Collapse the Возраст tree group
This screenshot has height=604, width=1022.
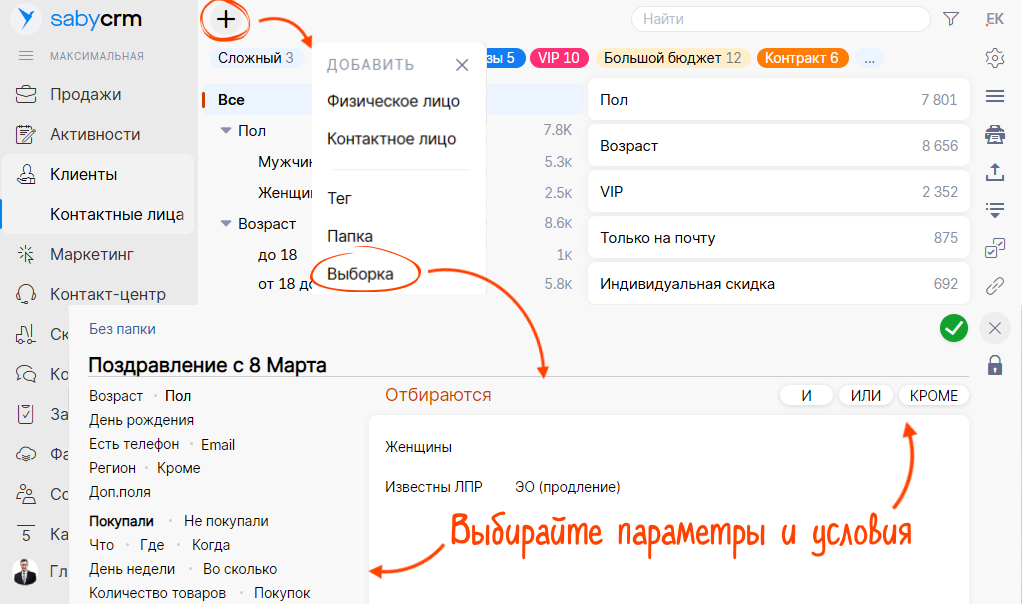226,224
